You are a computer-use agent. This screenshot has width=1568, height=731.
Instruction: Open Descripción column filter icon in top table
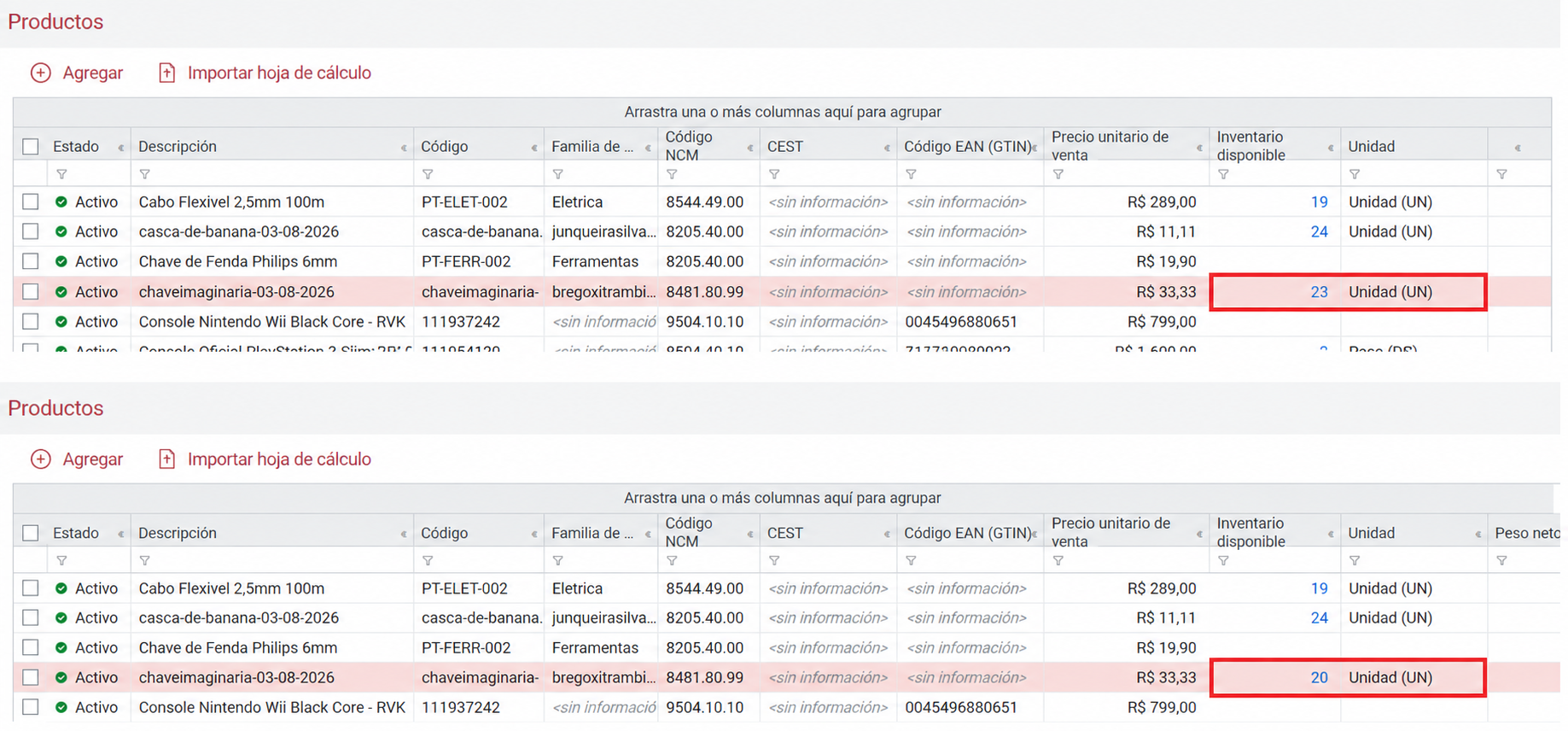145,174
